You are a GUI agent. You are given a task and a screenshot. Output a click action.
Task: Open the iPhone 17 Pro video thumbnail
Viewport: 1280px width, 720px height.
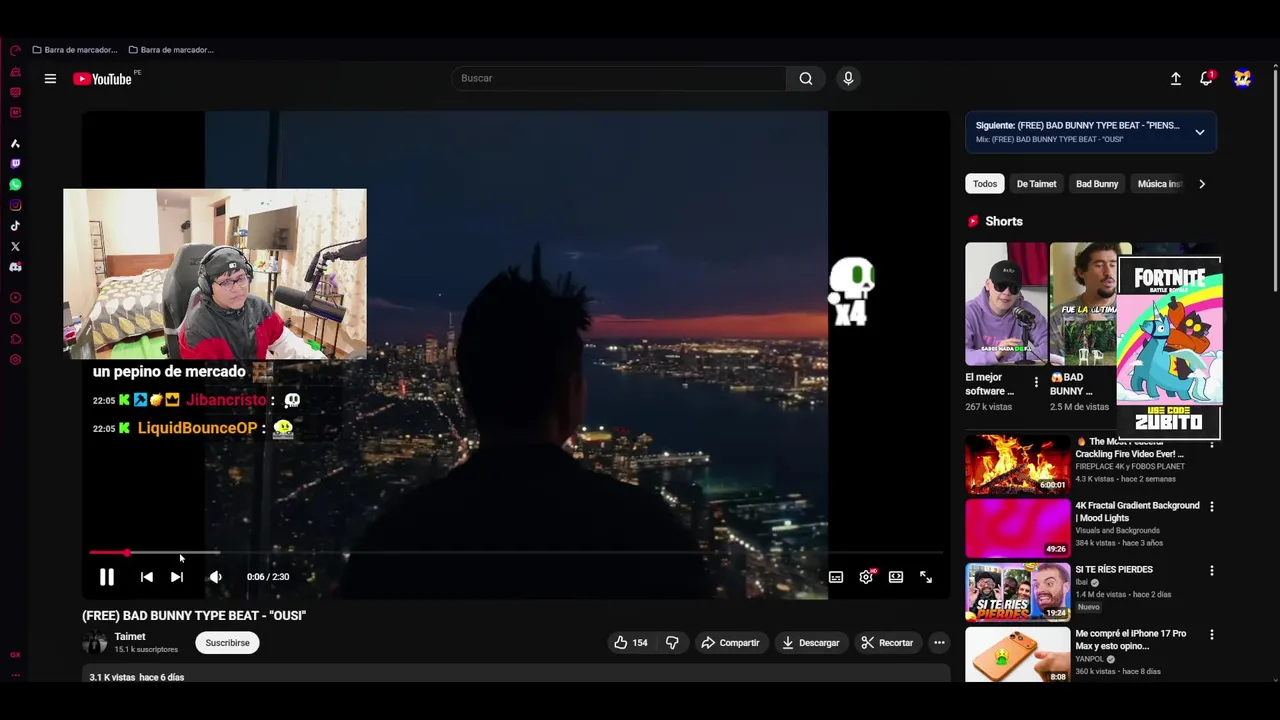click(1018, 654)
